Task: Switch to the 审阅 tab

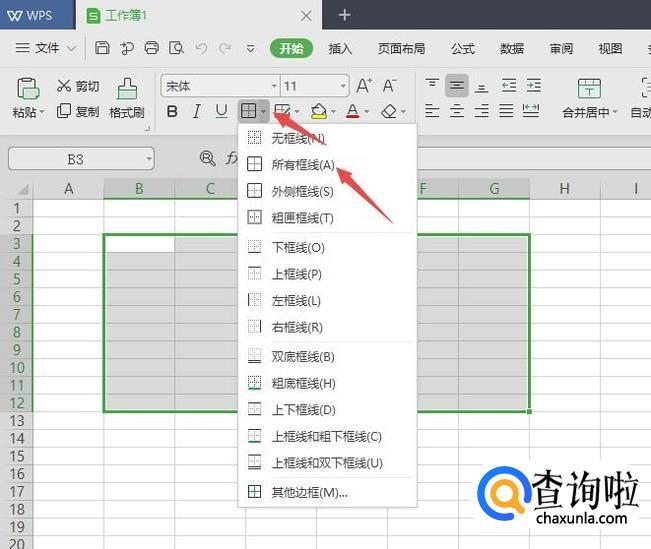Action: [561, 49]
